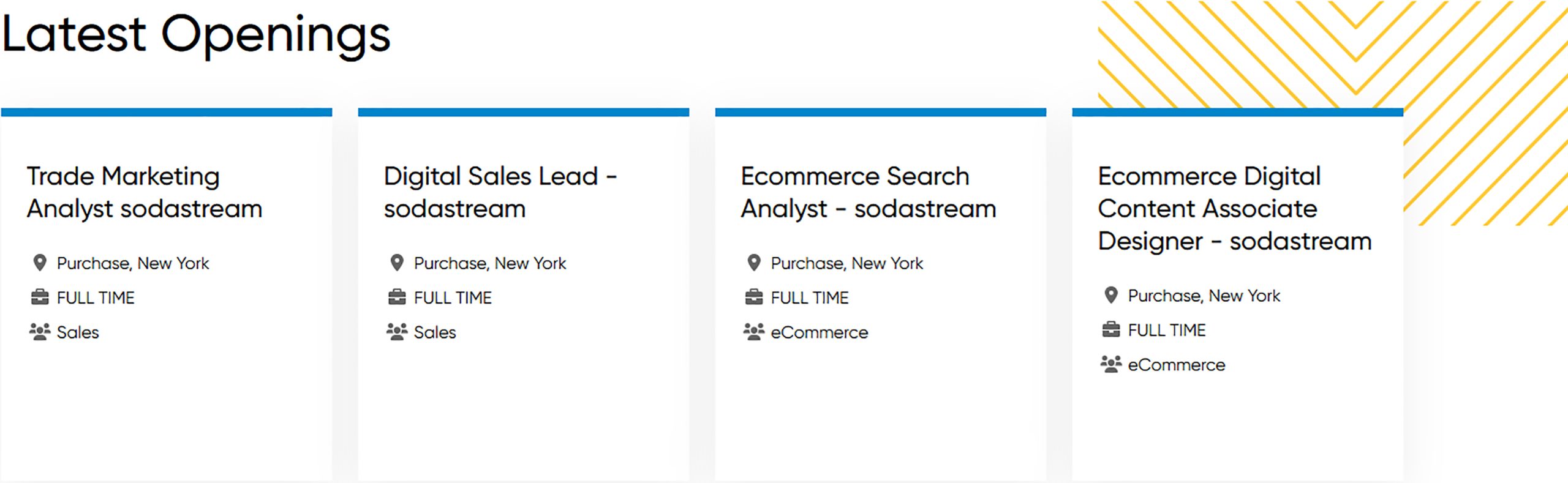Open the Digital Sales Lead - sodastream job

(500, 192)
